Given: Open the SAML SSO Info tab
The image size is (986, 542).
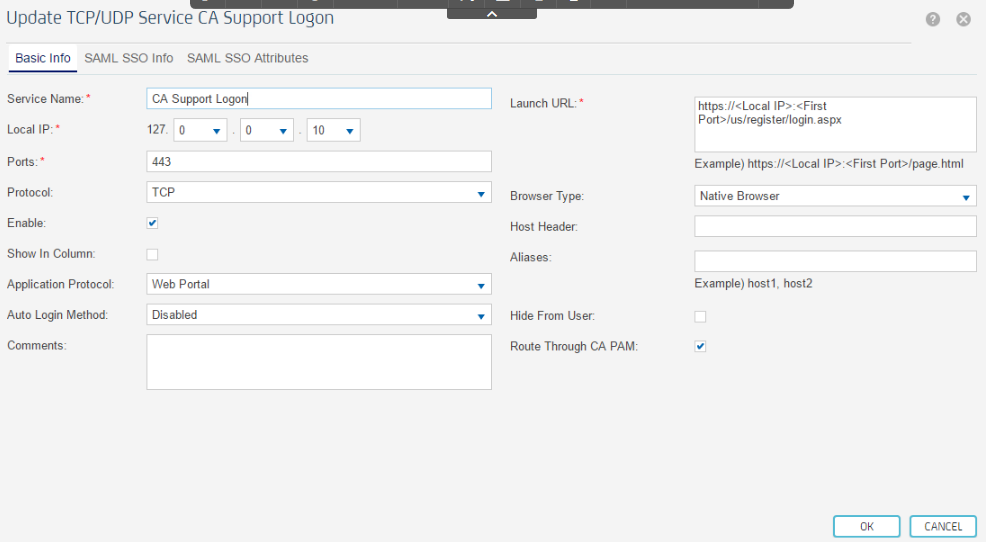Looking at the screenshot, I should coord(128,58).
